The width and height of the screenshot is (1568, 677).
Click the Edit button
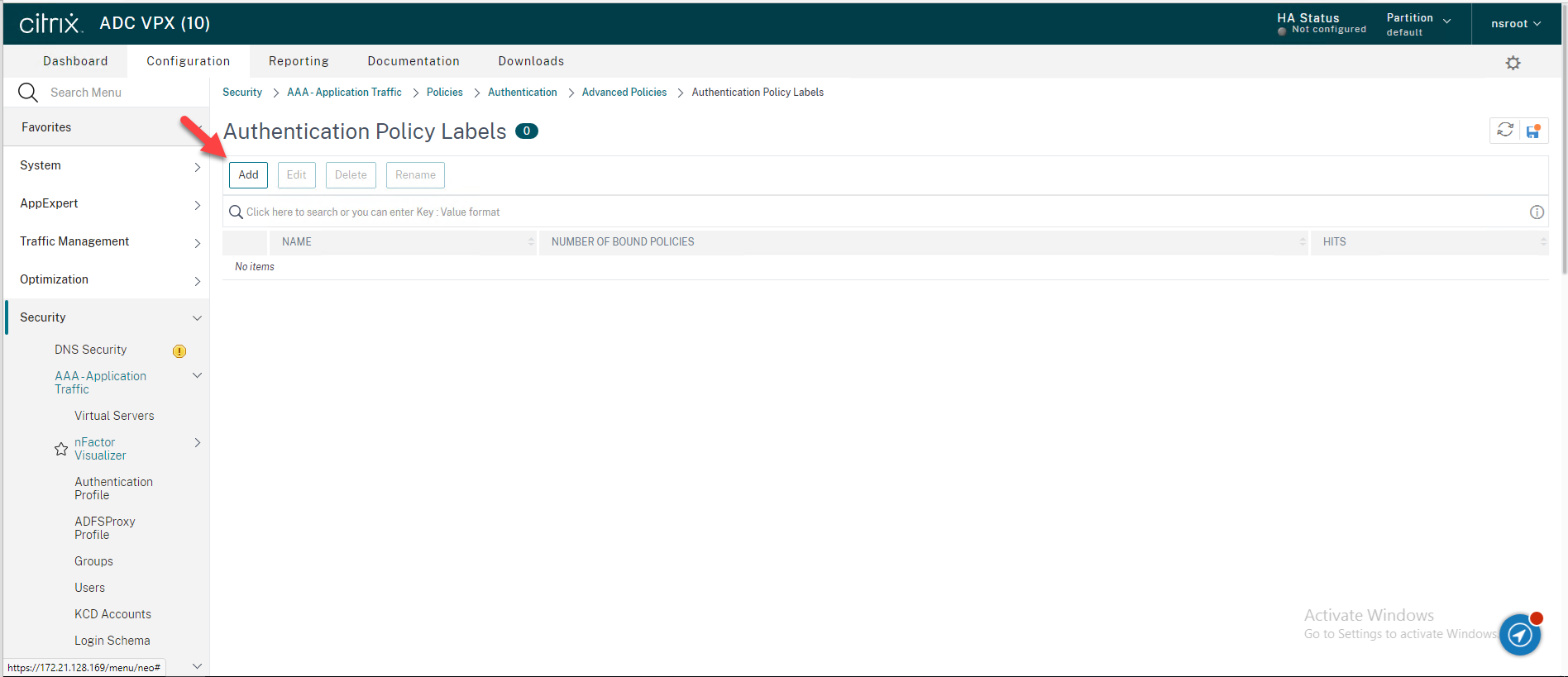click(x=296, y=175)
